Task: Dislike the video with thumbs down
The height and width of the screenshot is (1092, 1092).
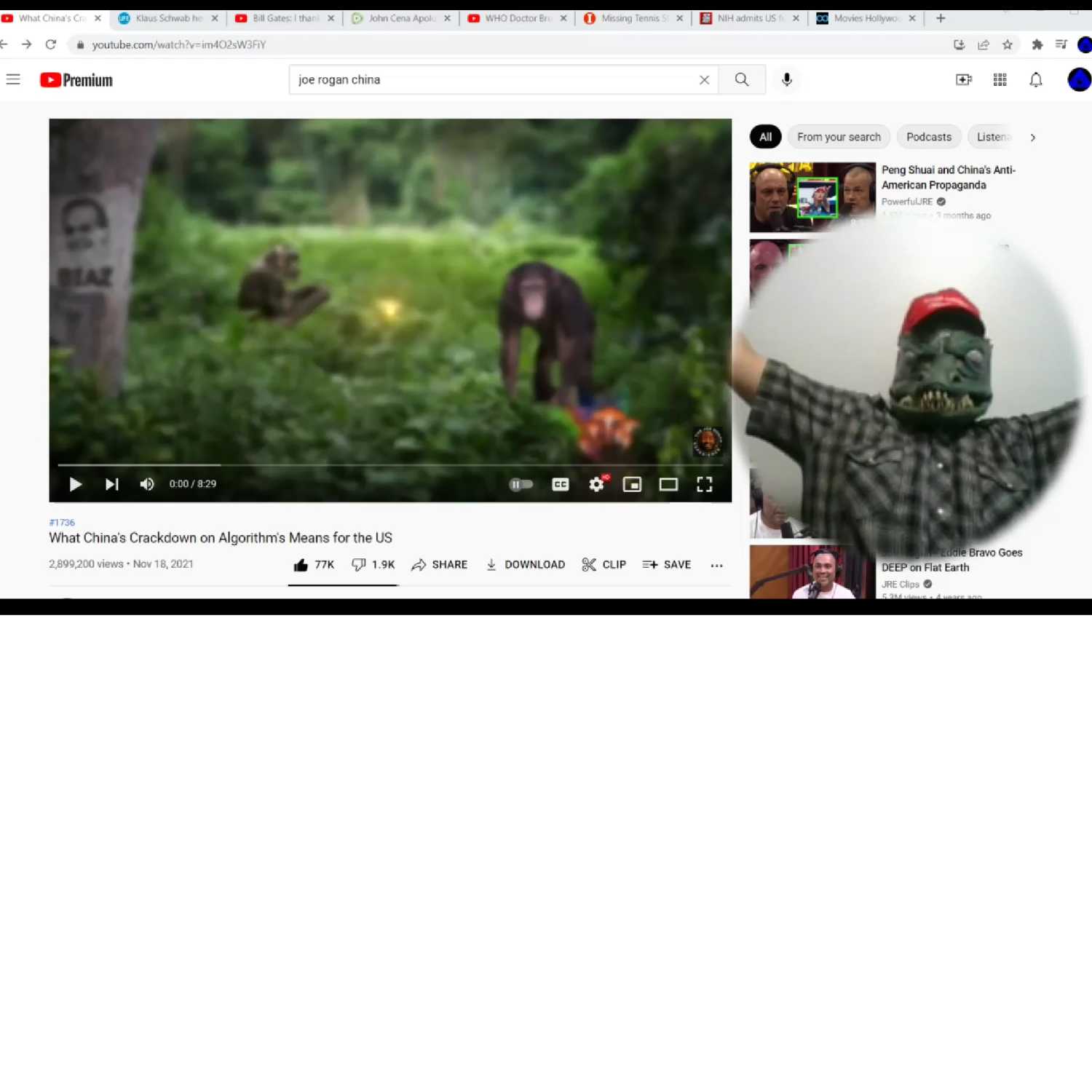Action: tap(358, 565)
